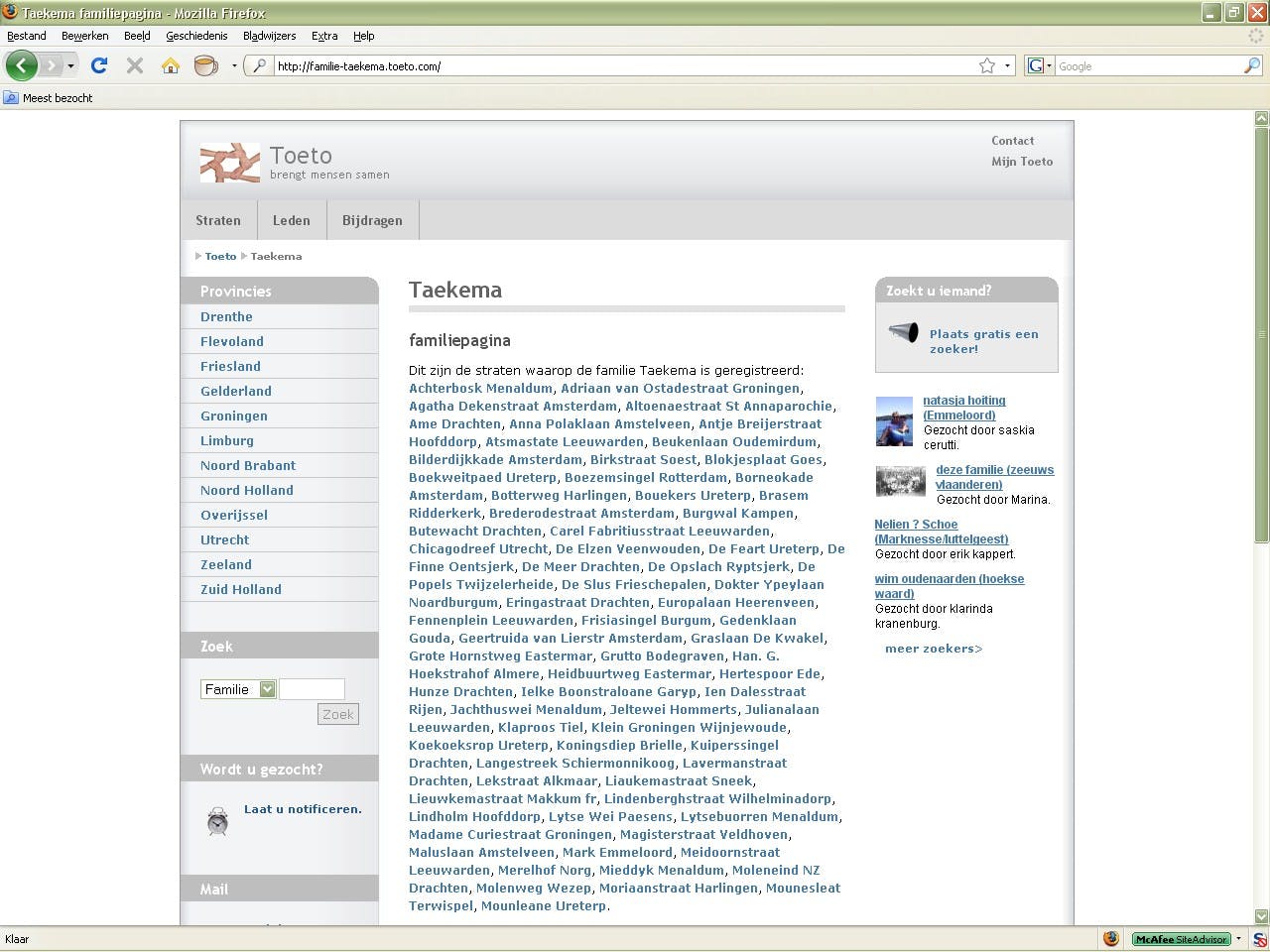Screen dimensions: 1270x952
Task: Click the vertical scrollbar thumb
Action: coord(1261,334)
